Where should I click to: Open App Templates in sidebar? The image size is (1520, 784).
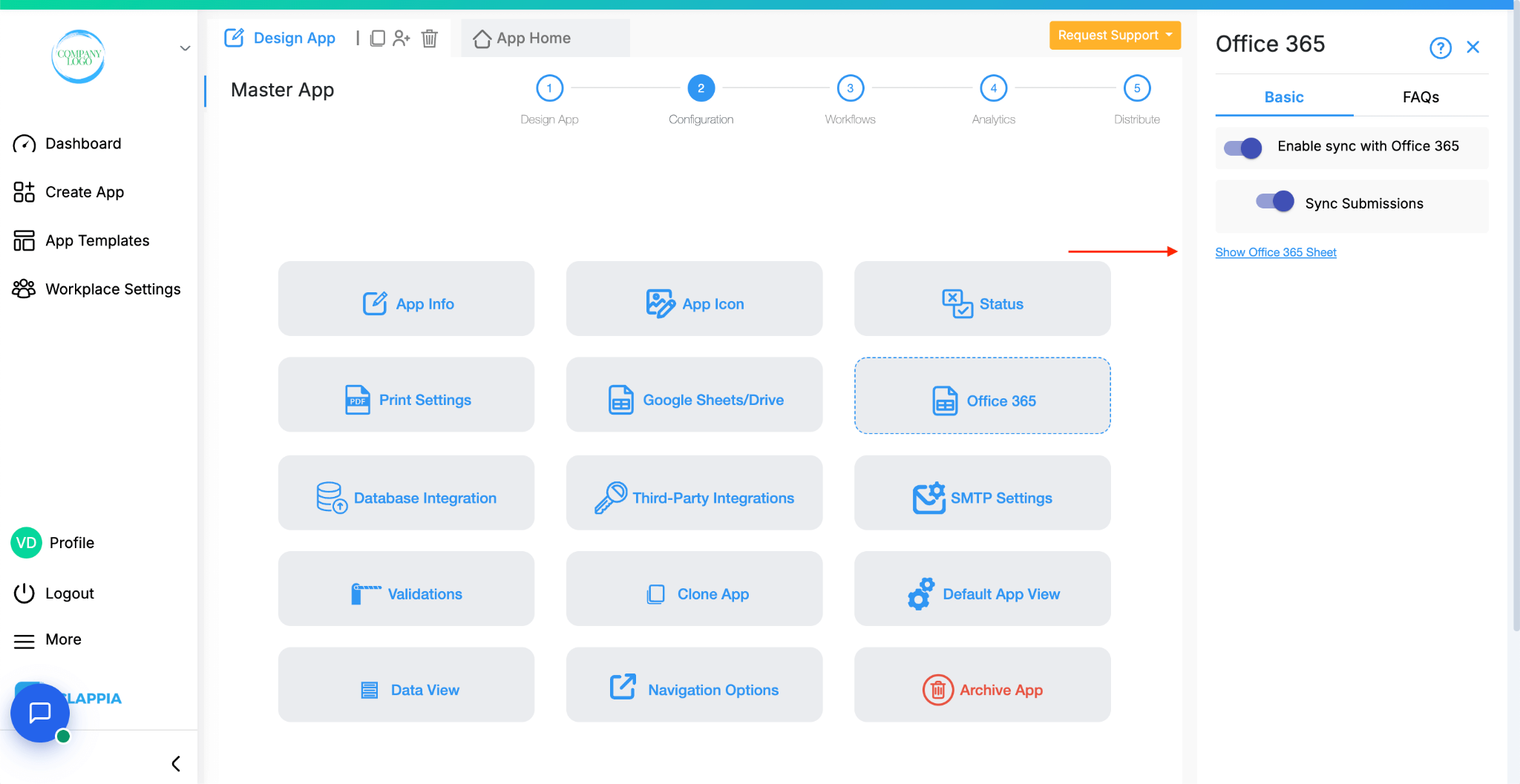click(x=81, y=240)
